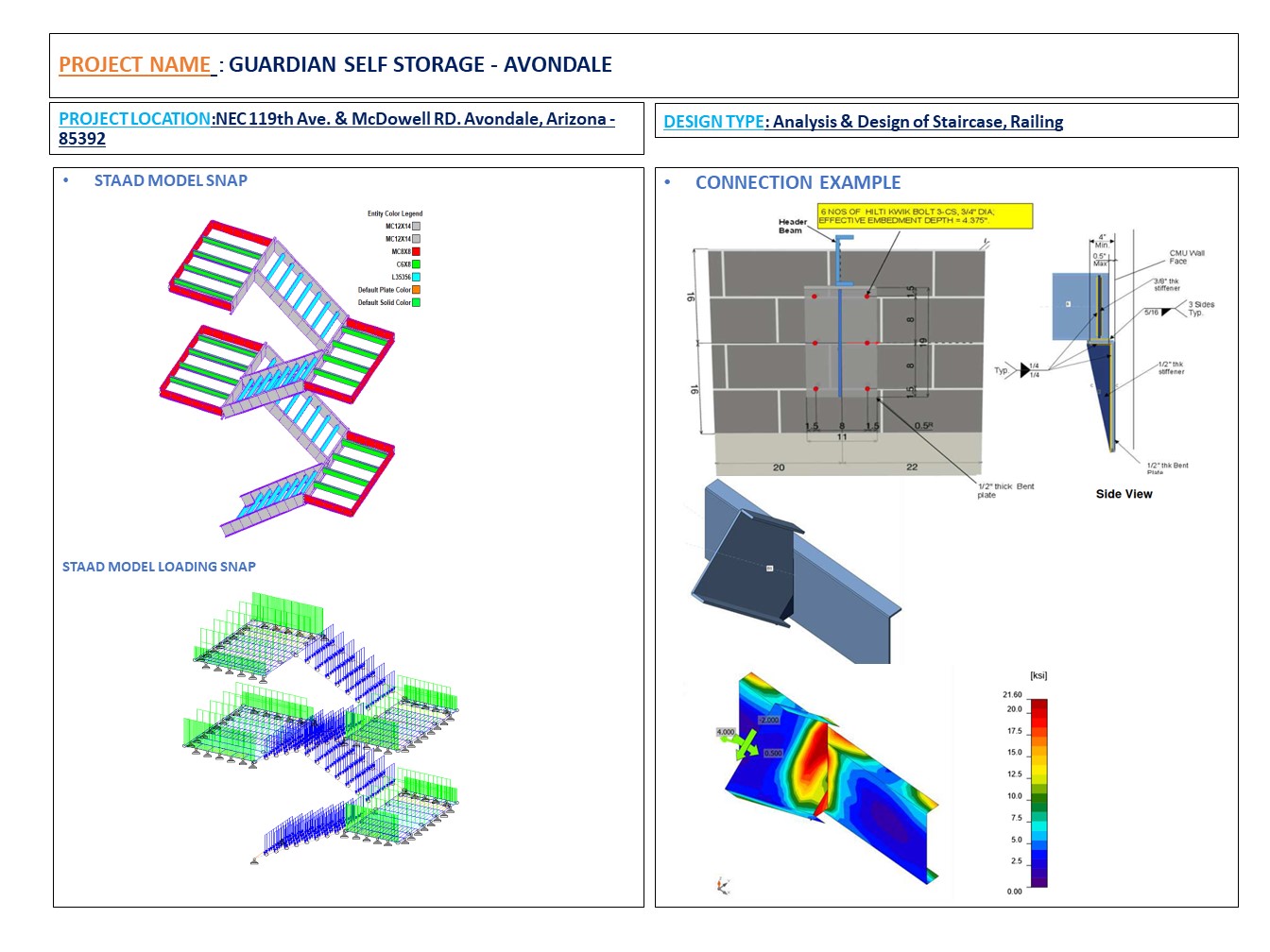This screenshot has width=1270, height=952.
Task: Click the DESIGN TYPE link
Action: [713, 122]
